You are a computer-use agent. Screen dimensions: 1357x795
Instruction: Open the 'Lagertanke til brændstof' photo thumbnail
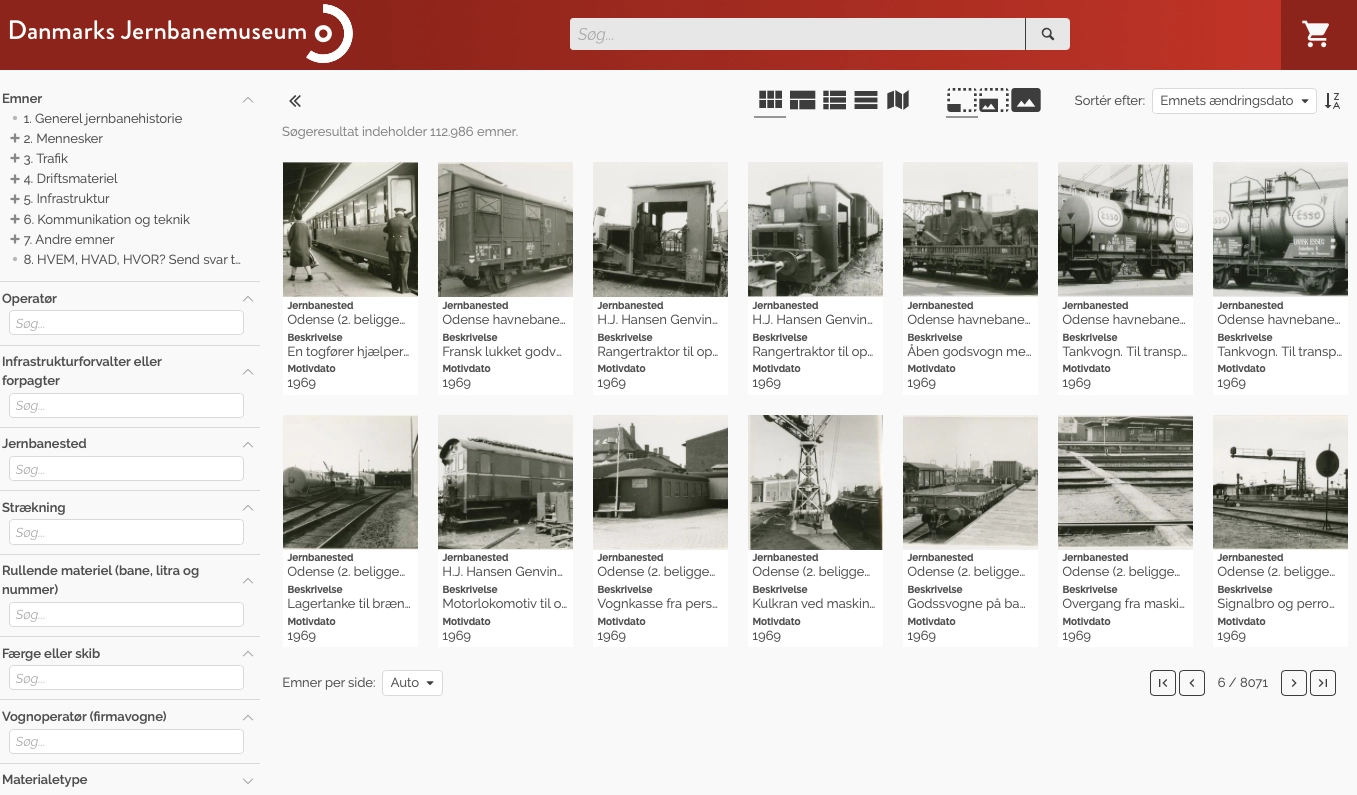pos(350,482)
